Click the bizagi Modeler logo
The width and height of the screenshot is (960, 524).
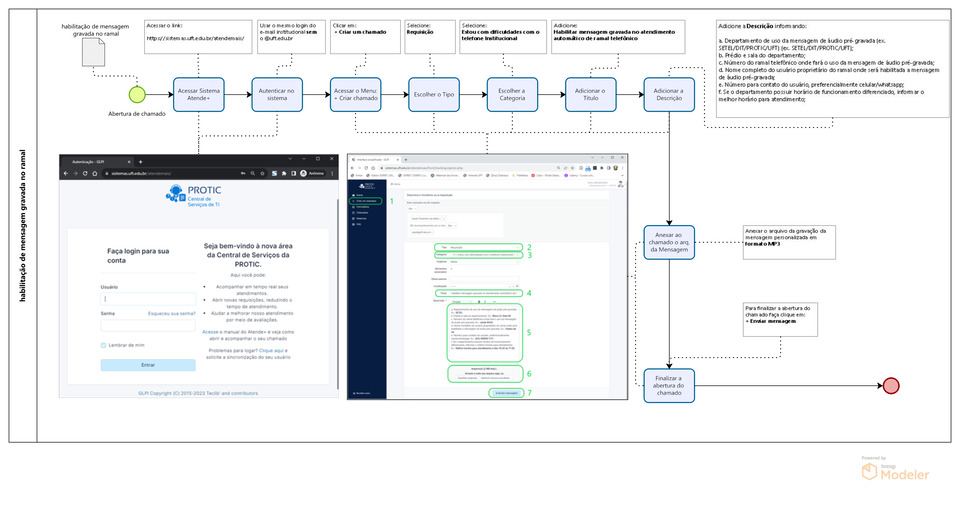(x=895, y=472)
